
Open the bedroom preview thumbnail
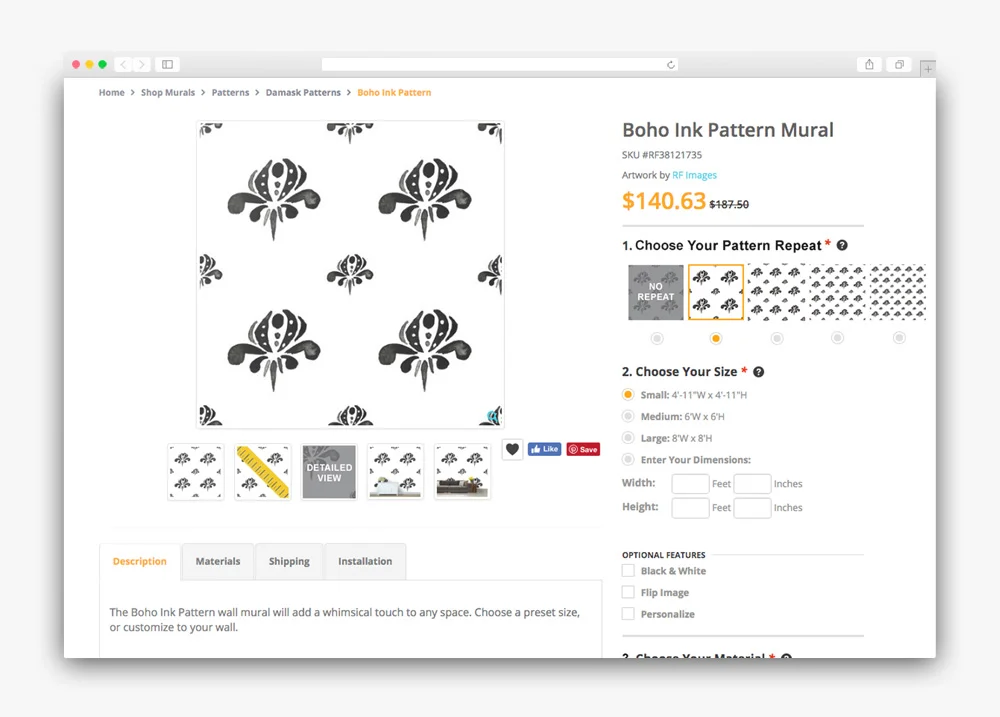pyautogui.click(x=395, y=471)
